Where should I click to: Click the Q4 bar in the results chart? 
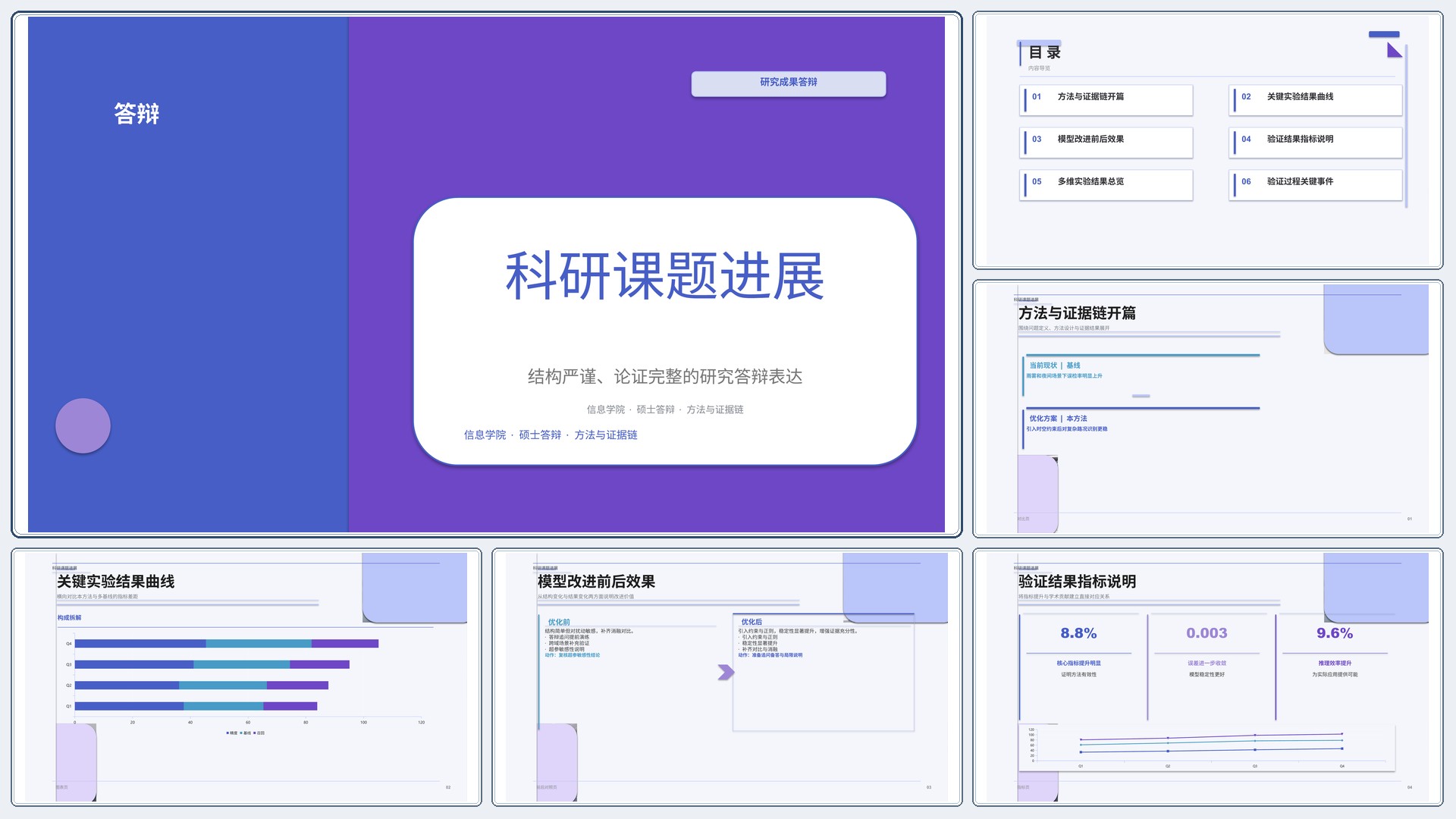[227, 644]
